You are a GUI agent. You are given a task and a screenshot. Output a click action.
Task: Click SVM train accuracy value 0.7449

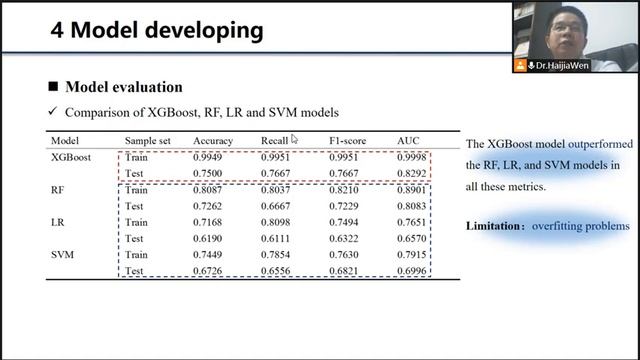(x=207, y=255)
